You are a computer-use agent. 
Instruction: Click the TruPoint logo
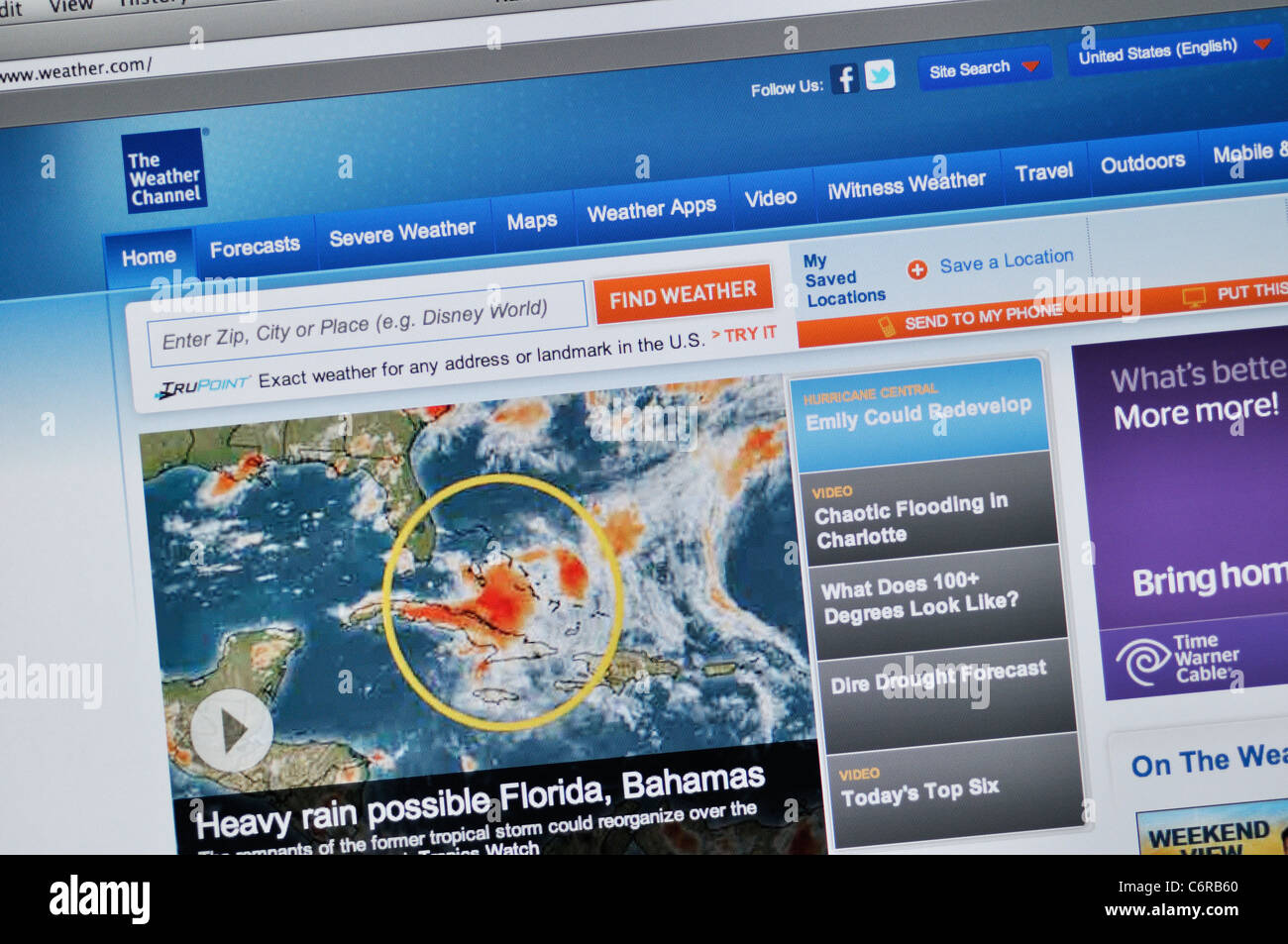(x=203, y=386)
